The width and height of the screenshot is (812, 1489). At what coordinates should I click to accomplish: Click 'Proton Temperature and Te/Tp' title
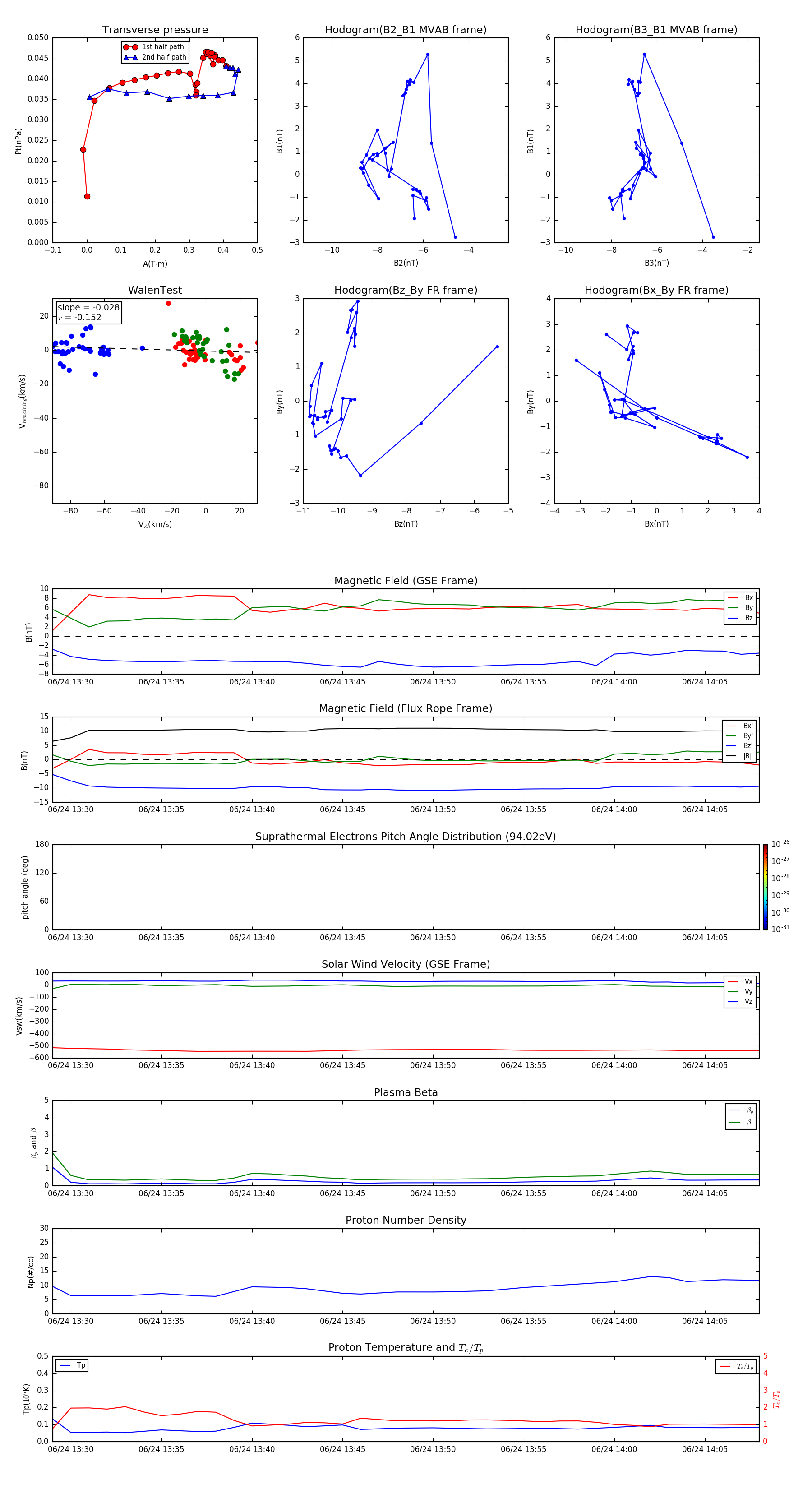(406, 1348)
